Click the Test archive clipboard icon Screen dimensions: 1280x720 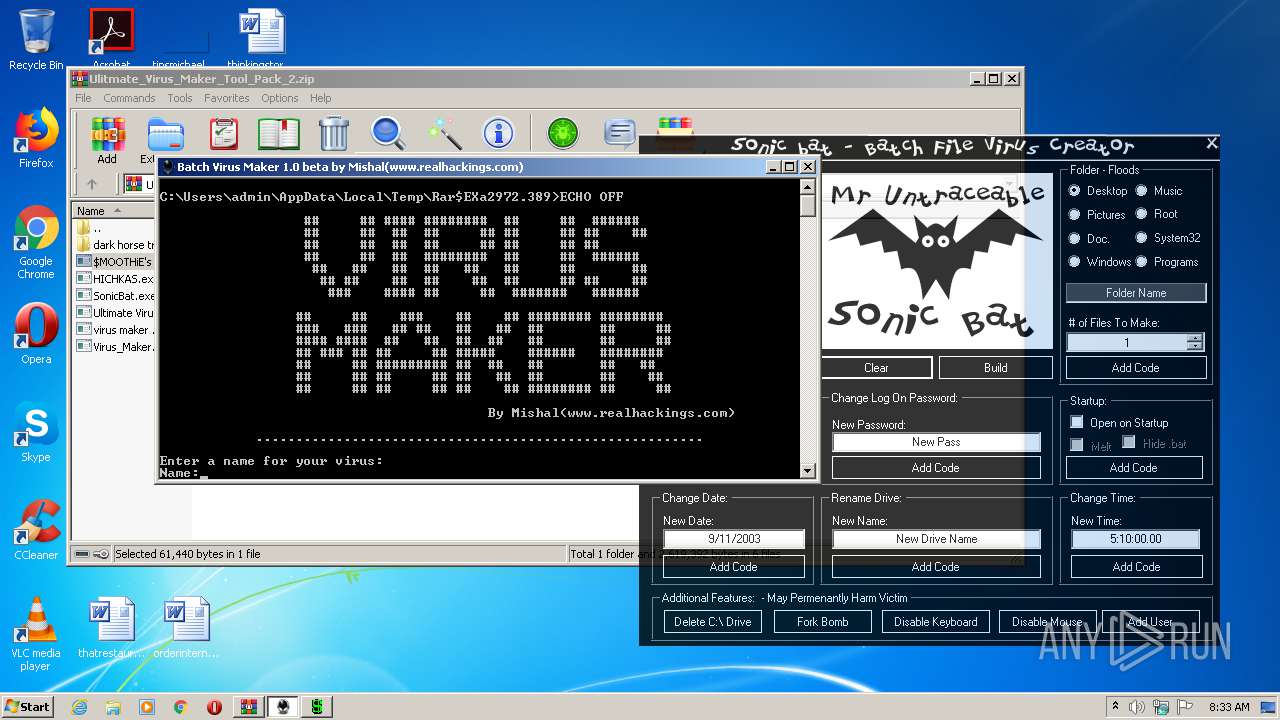click(224, 134)
